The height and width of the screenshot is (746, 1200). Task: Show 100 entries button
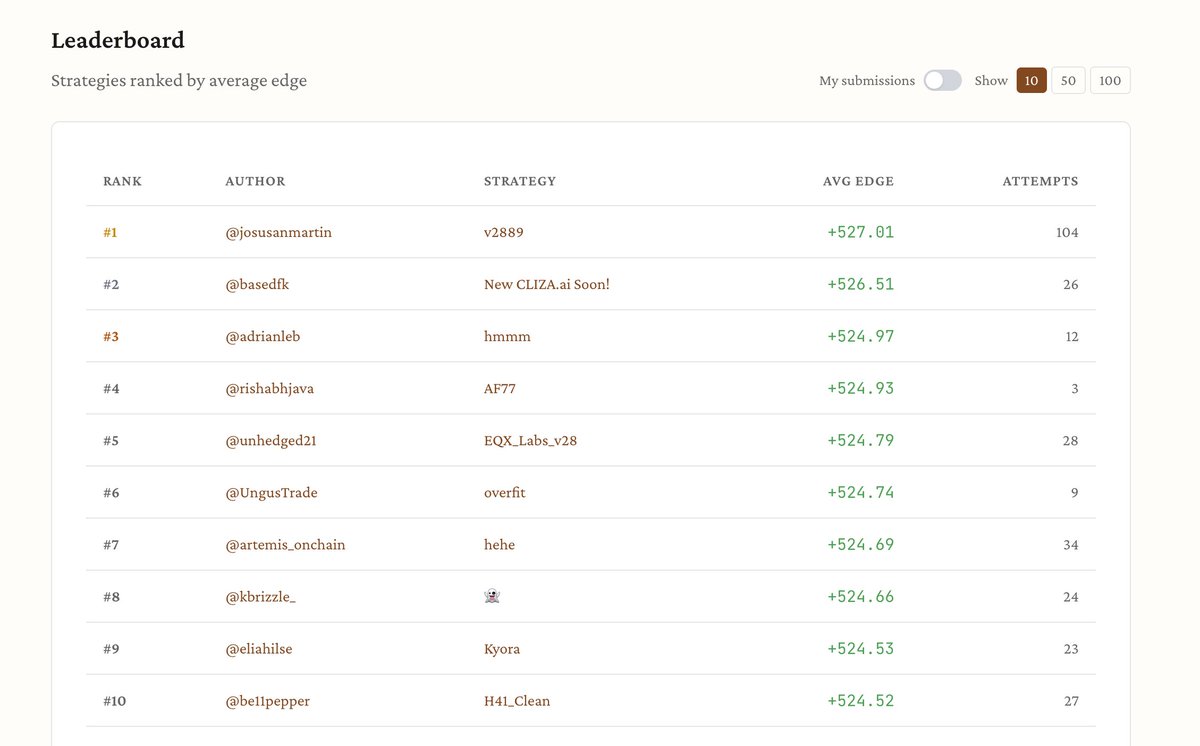[x=1110, y=80]
